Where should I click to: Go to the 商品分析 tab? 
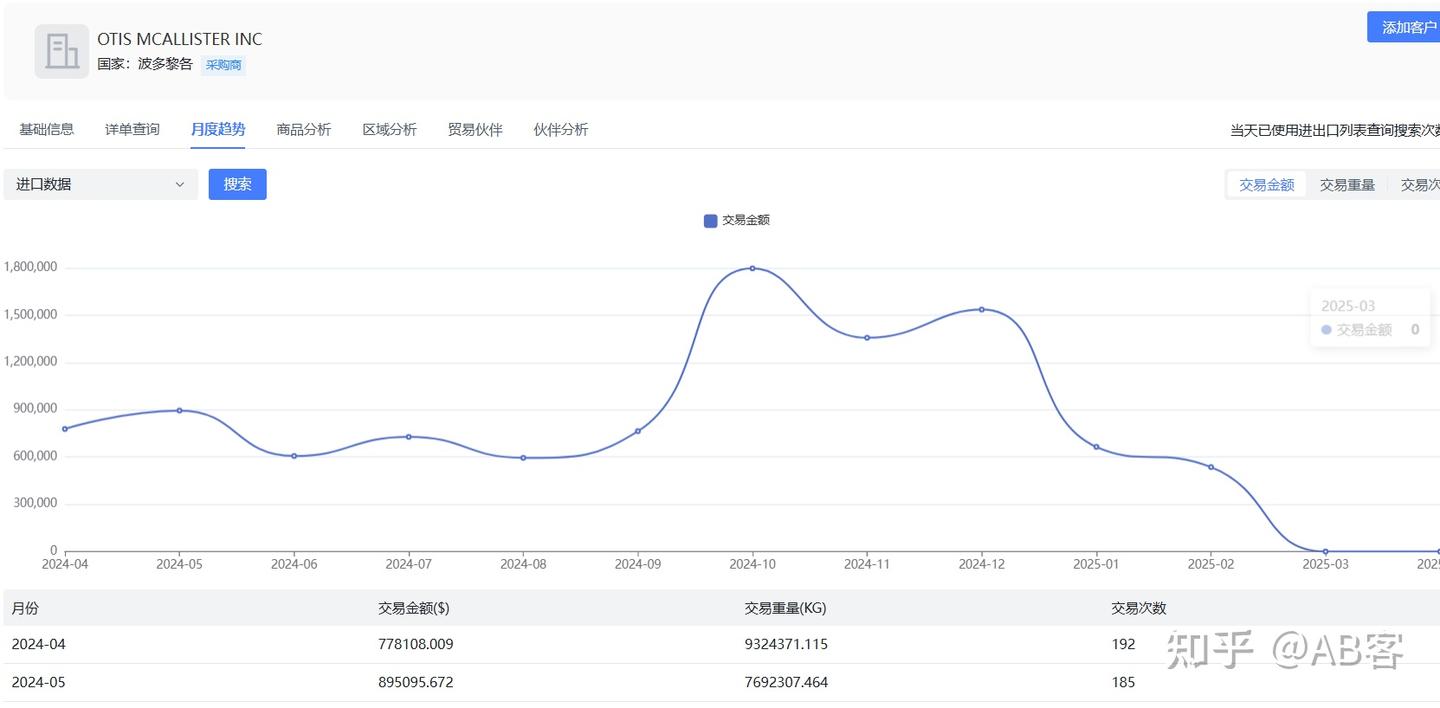coord(304,130)
